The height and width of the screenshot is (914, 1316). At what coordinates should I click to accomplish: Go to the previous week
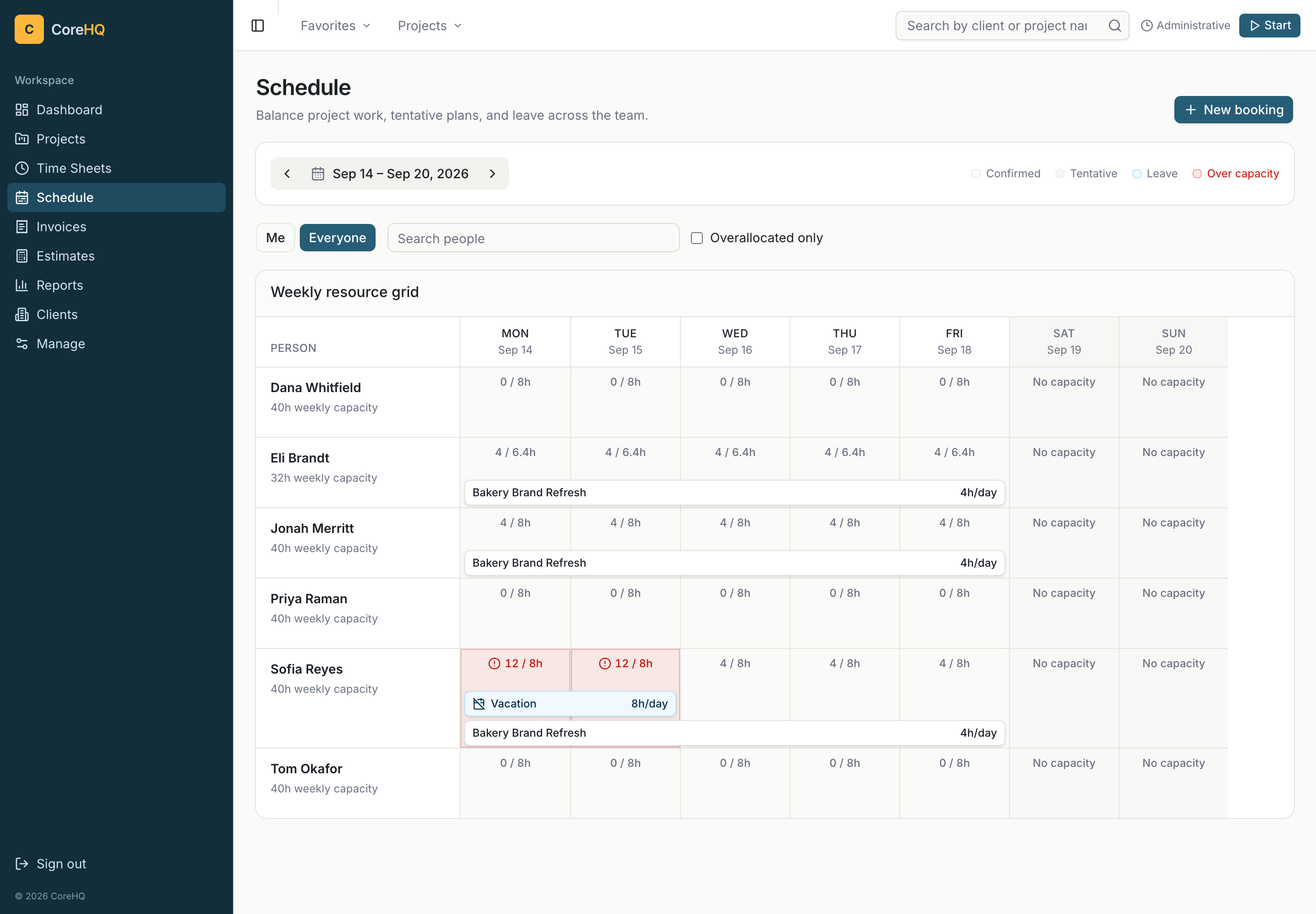click(x=287, y=174)
